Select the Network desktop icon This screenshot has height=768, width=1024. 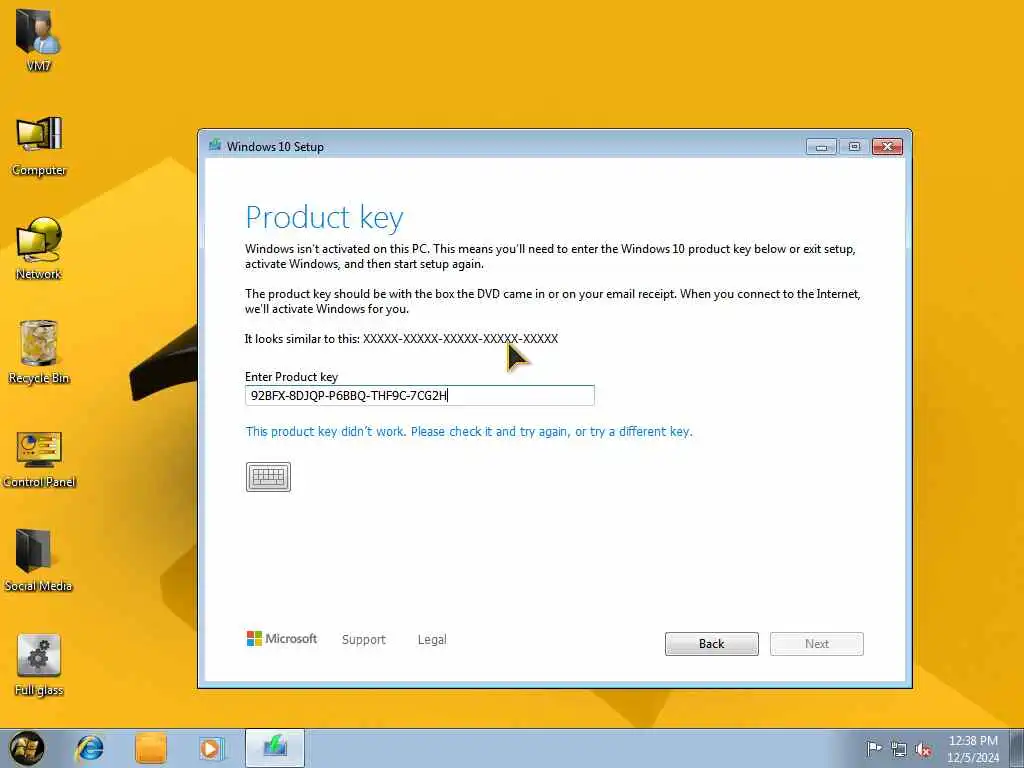(39, 249)
